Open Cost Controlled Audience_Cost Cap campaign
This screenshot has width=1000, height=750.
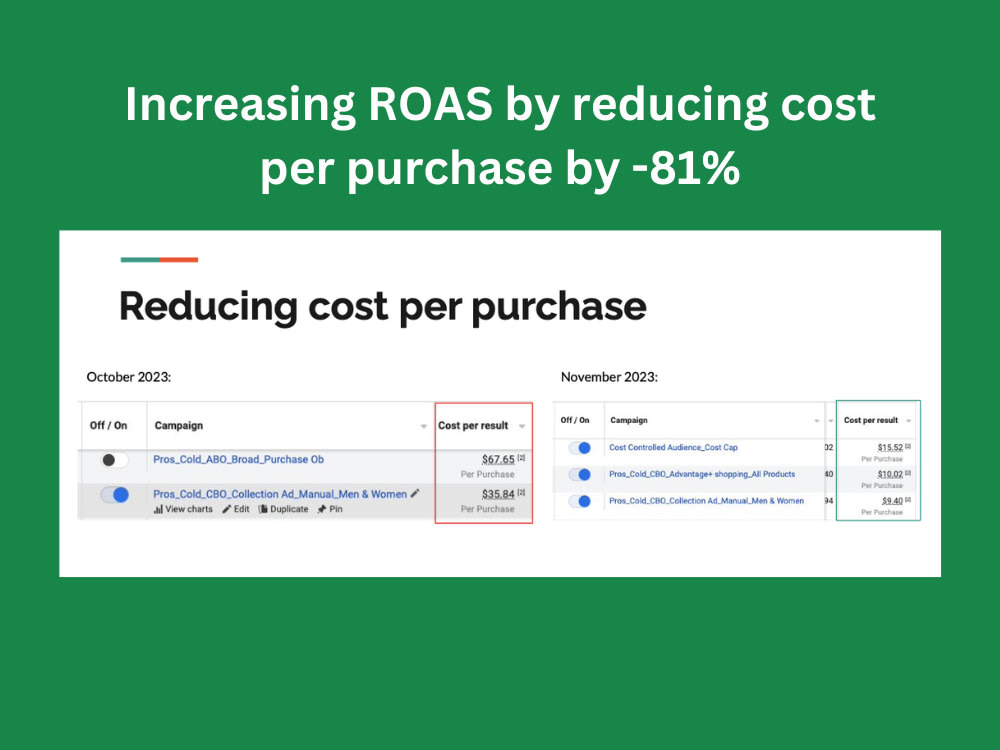[x=673, y=448]
